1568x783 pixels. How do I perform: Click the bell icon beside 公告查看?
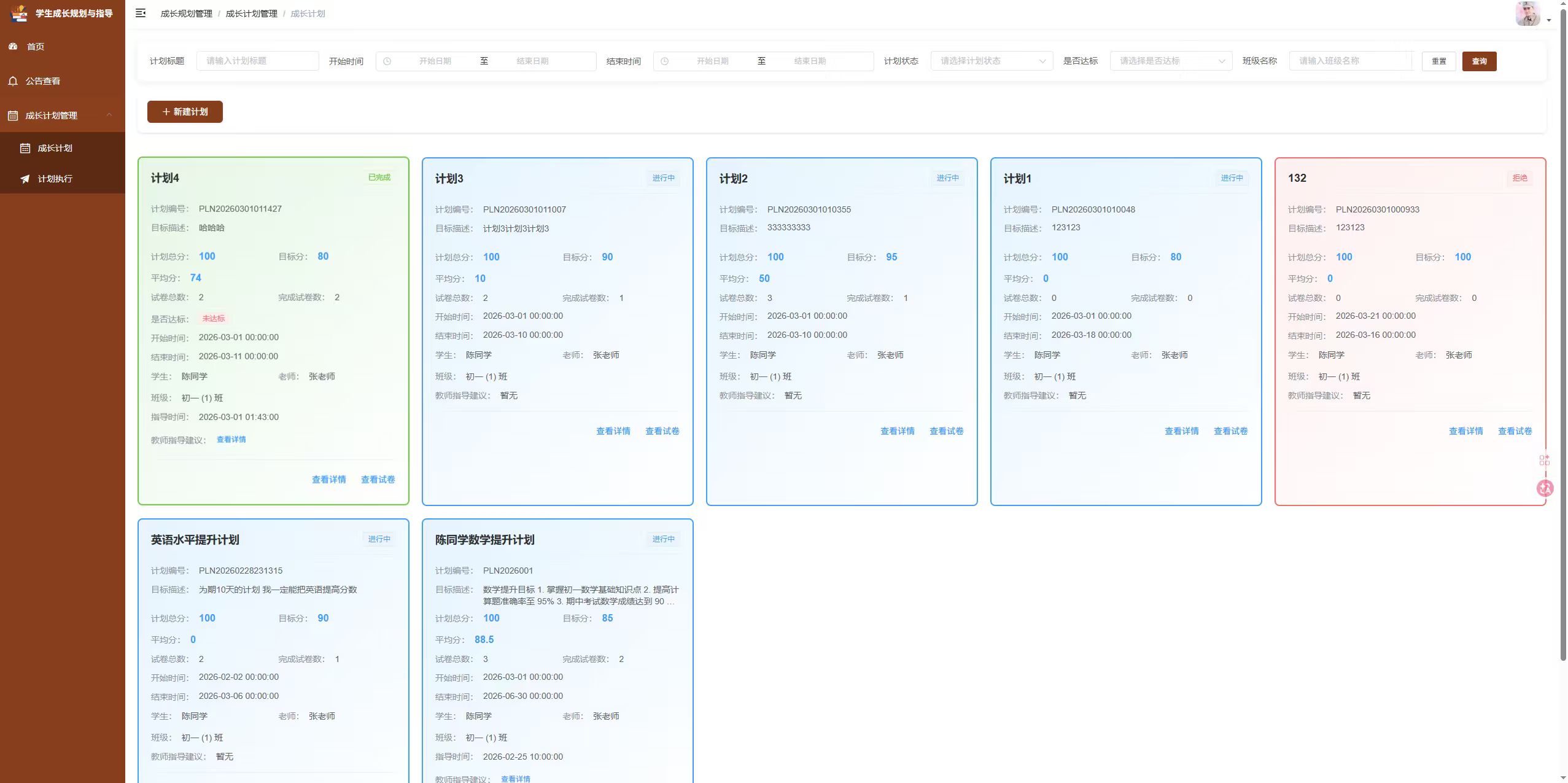point(13,80)
